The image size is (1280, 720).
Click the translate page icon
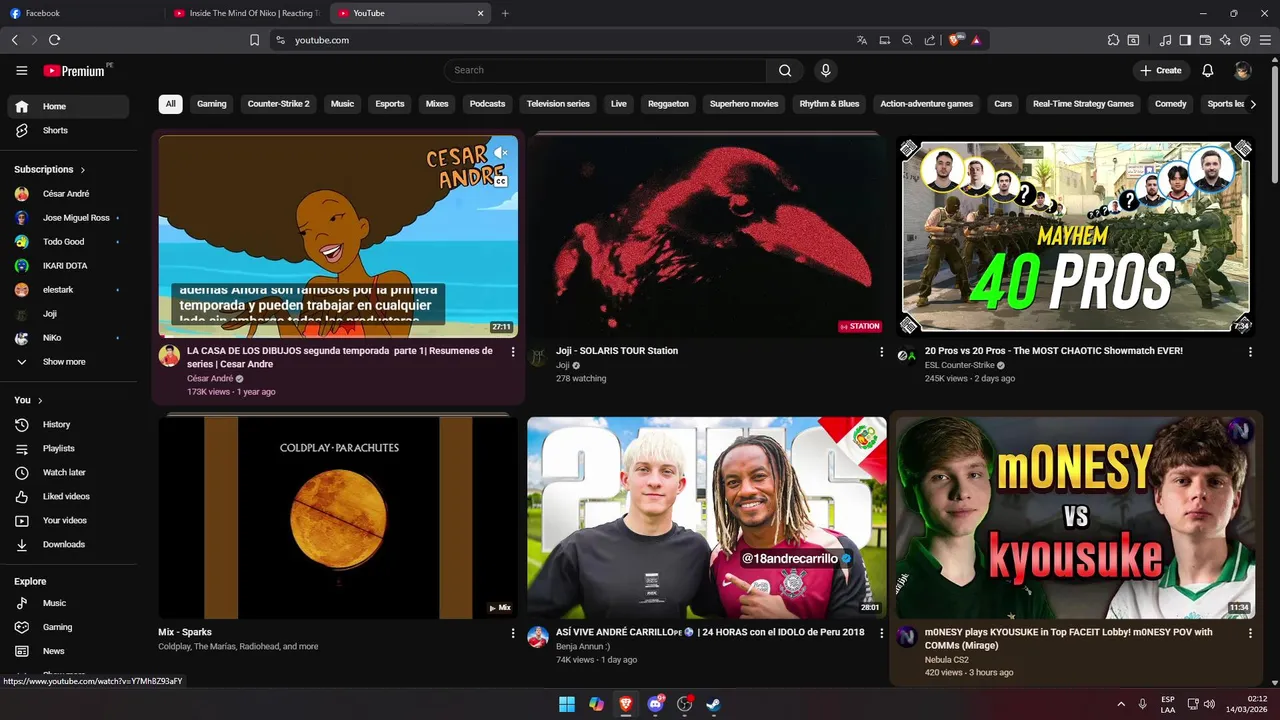pyautogui.click(x=862, y=40)
